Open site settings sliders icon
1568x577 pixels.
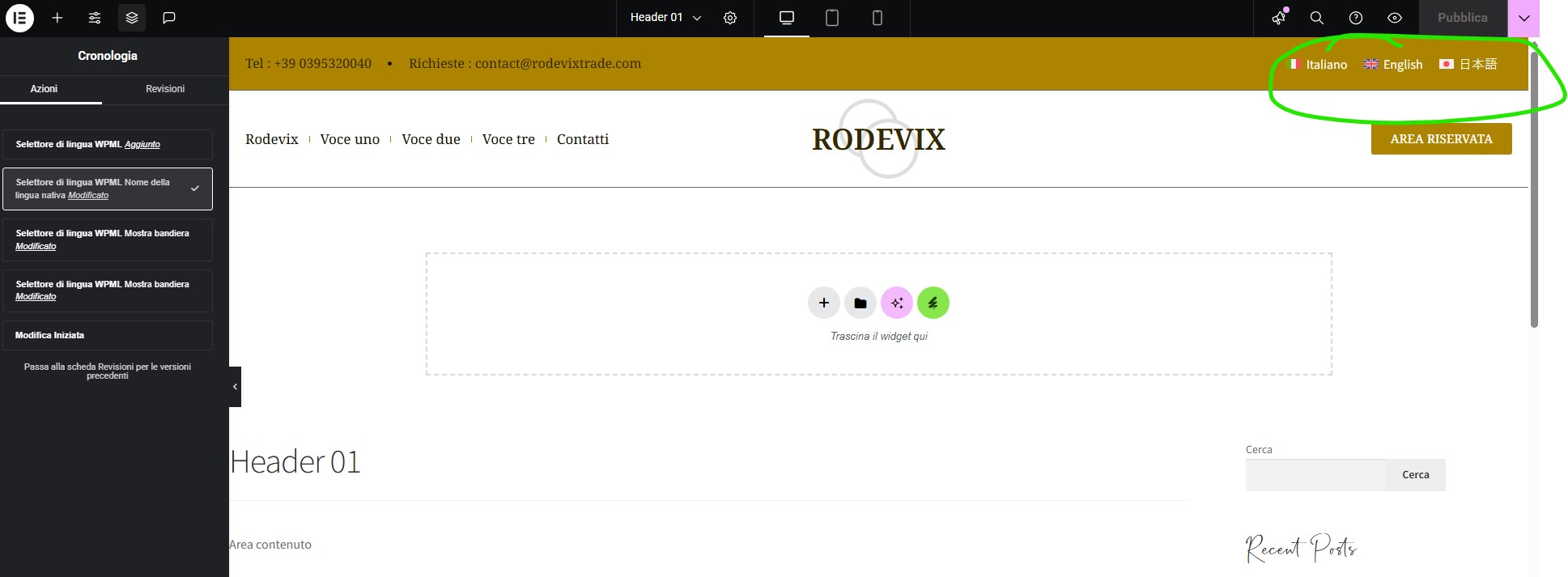[x=95, y=18]
